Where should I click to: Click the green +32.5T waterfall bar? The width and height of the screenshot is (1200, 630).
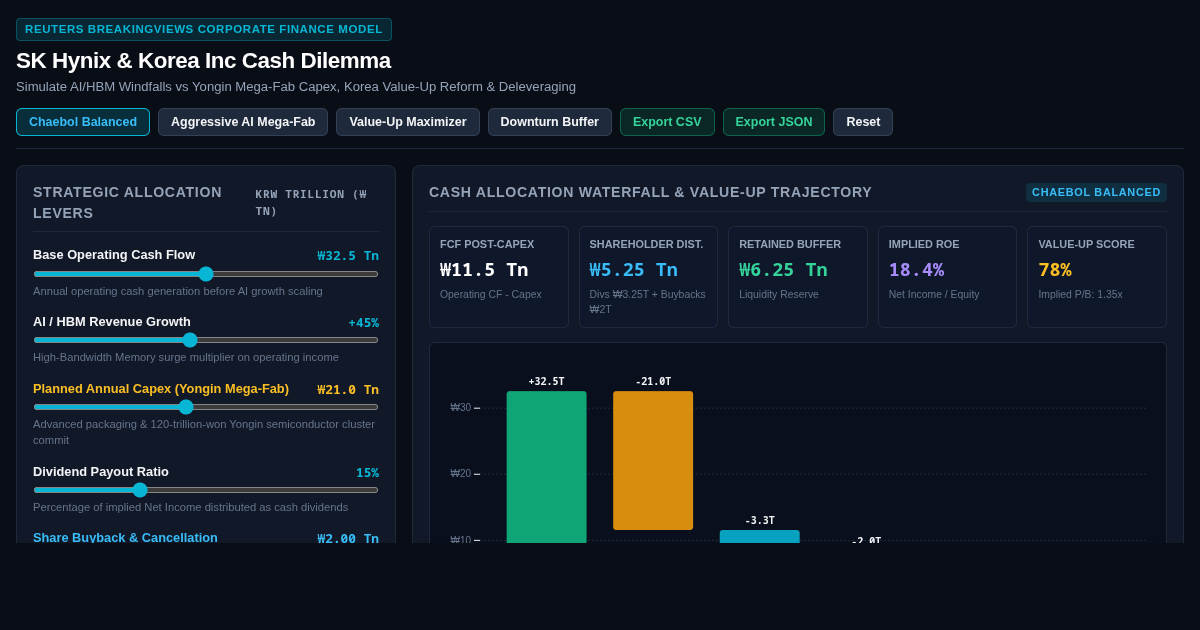click(546, 467)
